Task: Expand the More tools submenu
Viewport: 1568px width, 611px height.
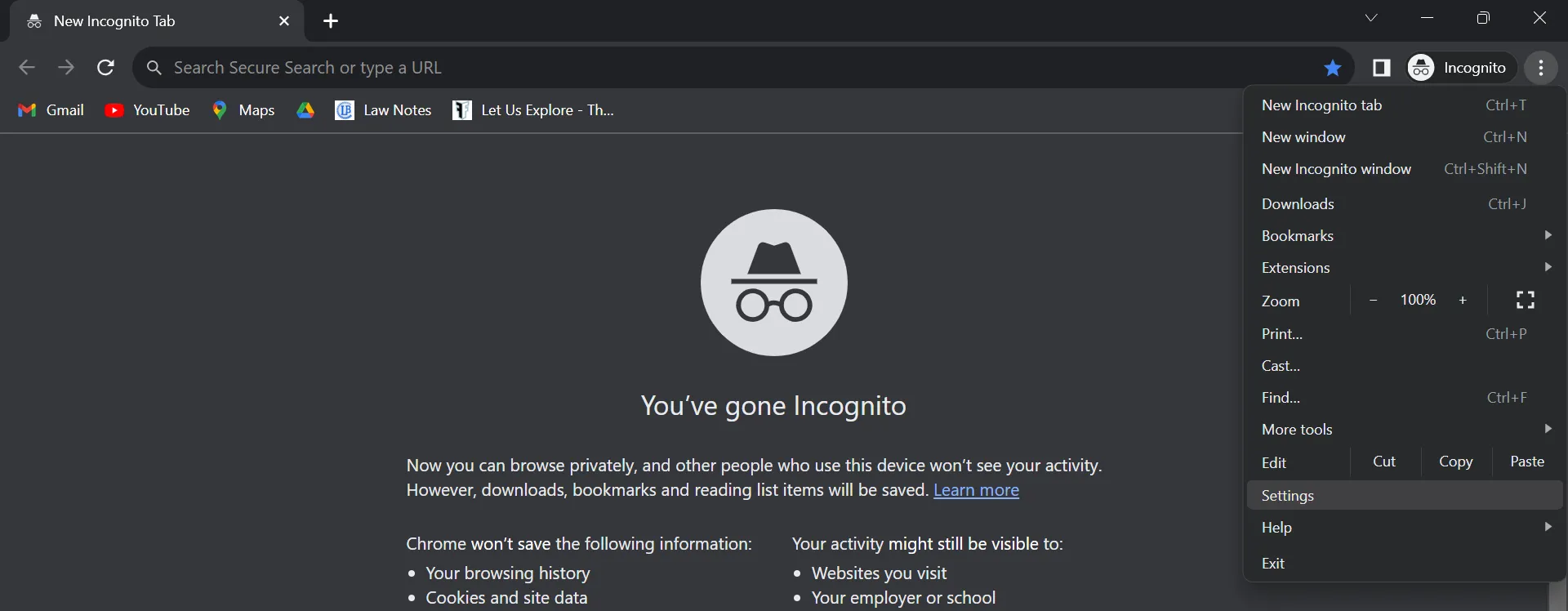Action: (x=1405, y=429)
